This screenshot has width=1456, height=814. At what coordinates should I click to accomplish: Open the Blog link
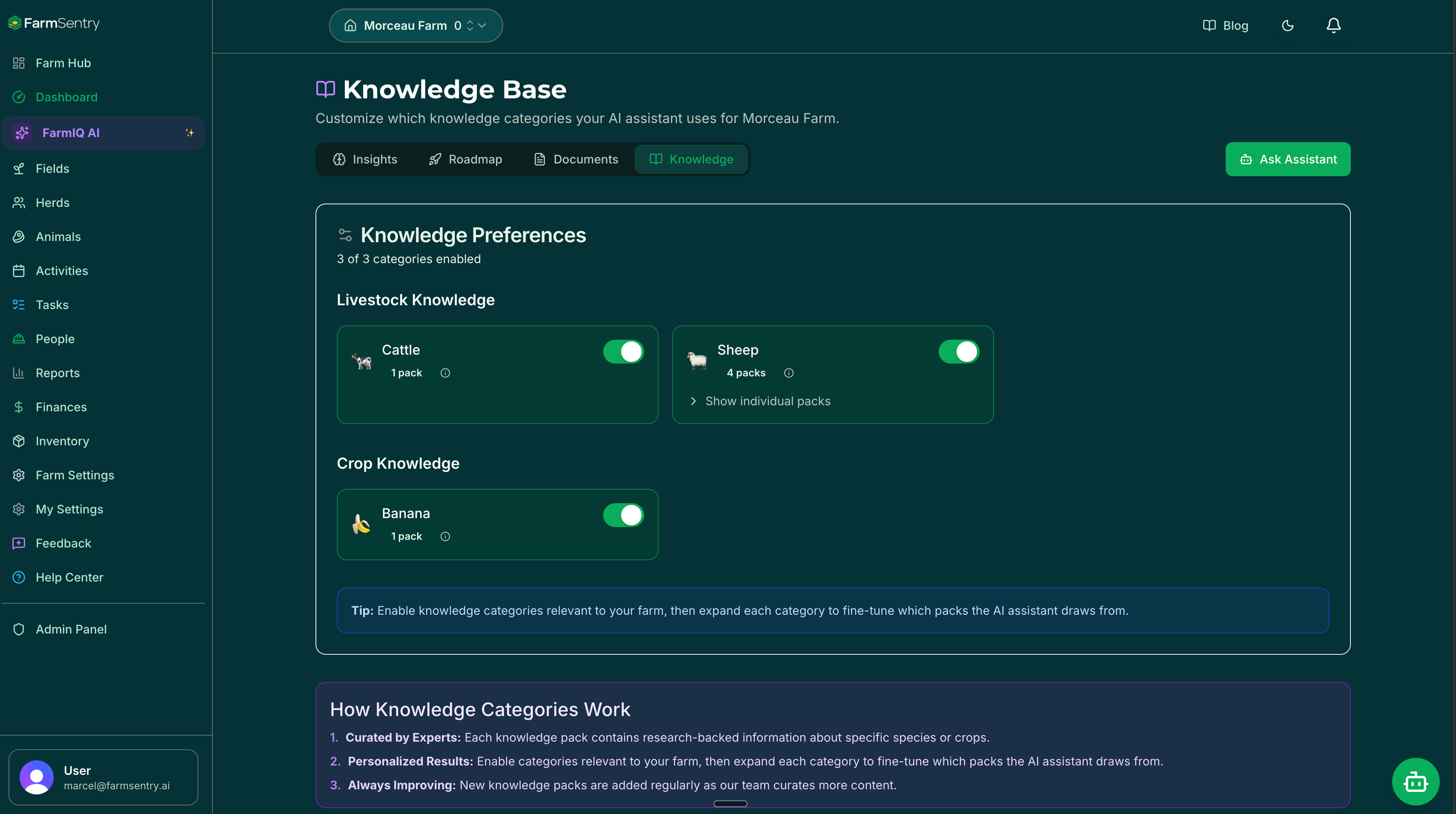pyautogui.click(x=1225, y=26)
